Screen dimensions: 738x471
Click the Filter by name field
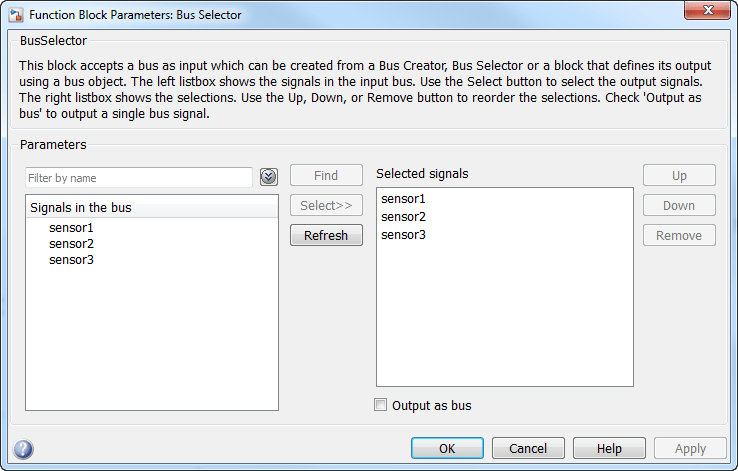pyautogui.click(x=139, y=177)
